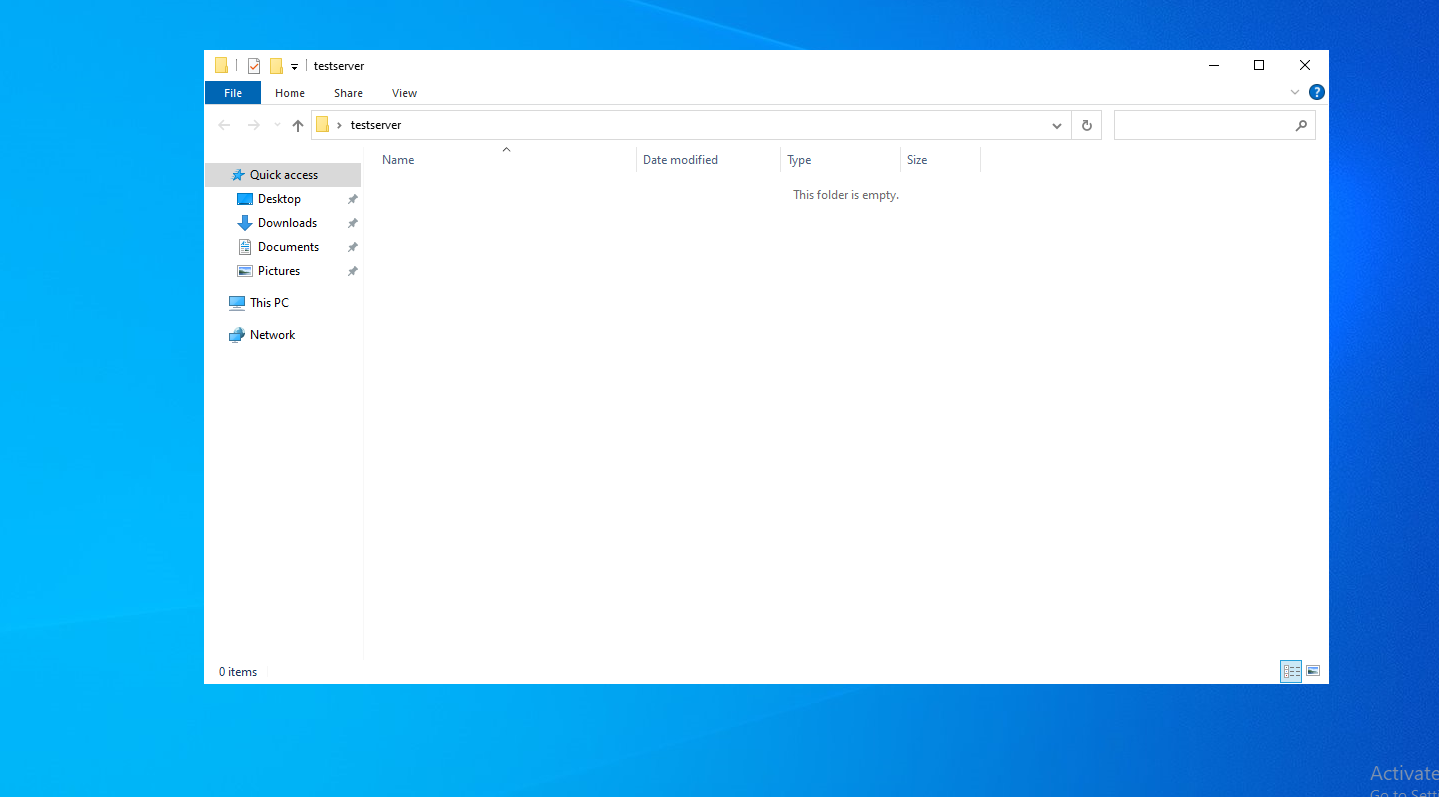Click the search magnifier icon
The height and width of the screenshot is (797, 1439).
coord(1301,125)
